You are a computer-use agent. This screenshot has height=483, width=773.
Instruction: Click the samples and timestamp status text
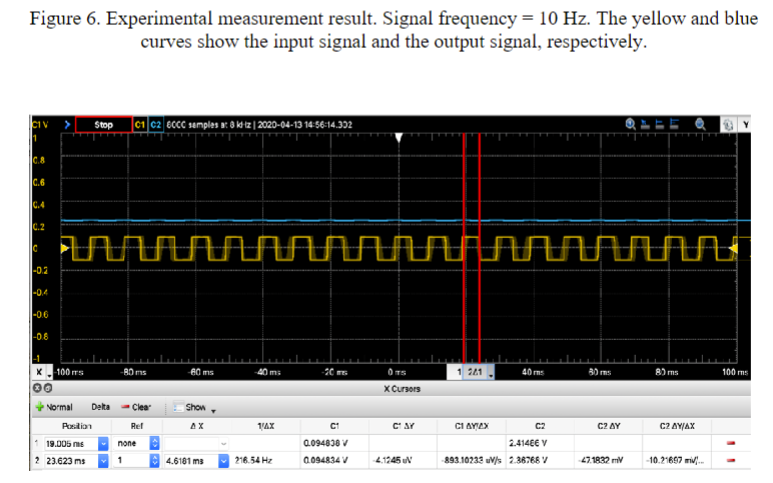(259, 125)
